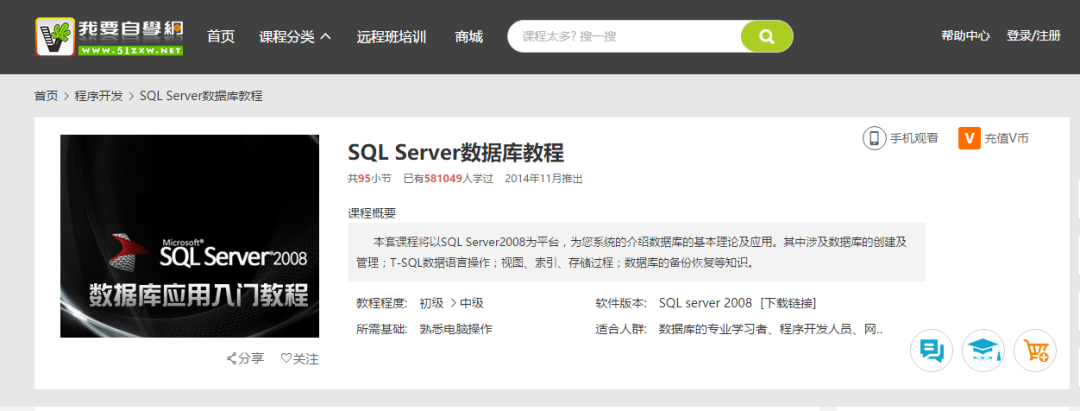This screenshot has height=411, width=1080.
Task: Toggle the 关注 heart follow button
Action: point(300,359)
